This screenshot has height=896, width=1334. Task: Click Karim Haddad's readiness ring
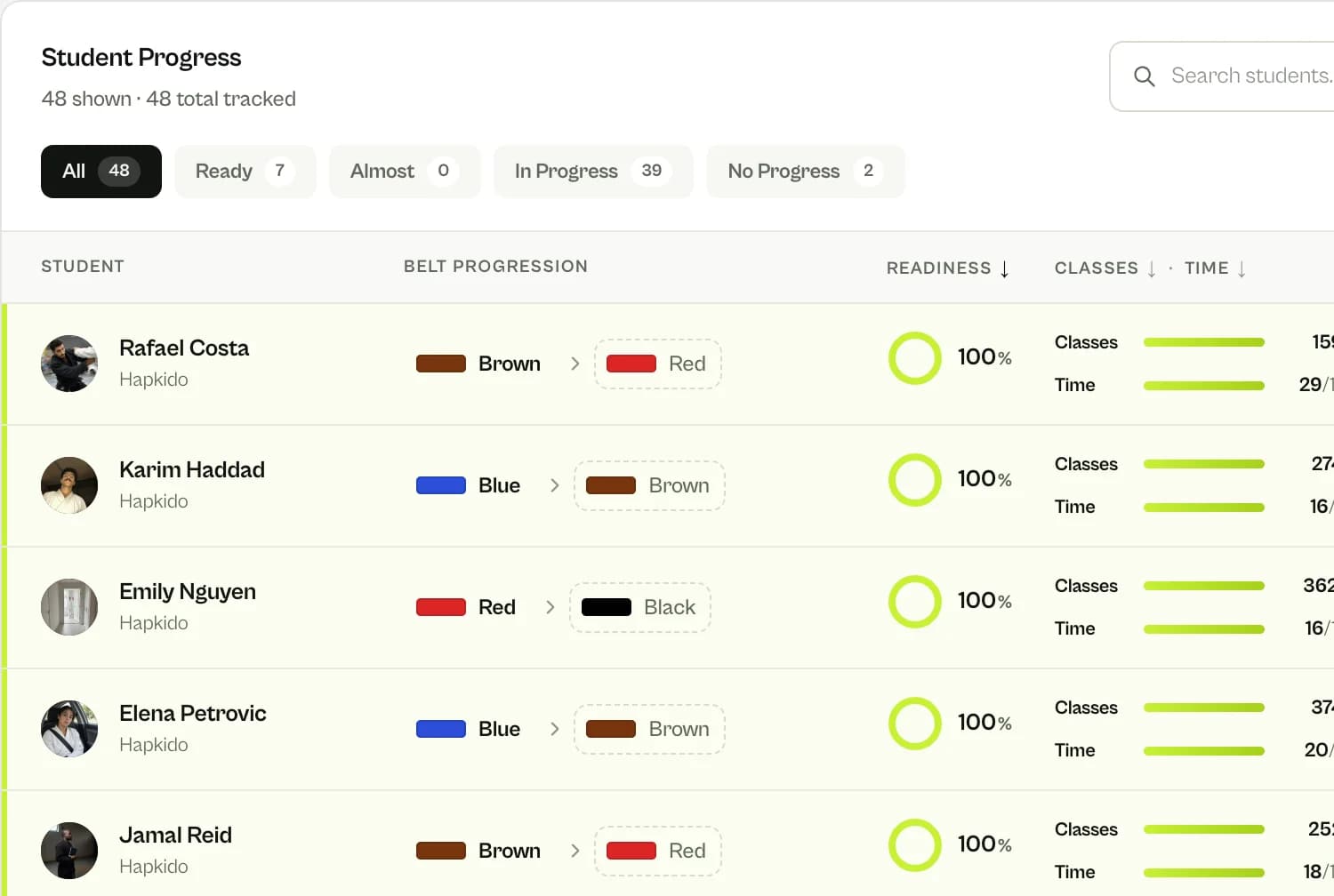click(915, 480)
